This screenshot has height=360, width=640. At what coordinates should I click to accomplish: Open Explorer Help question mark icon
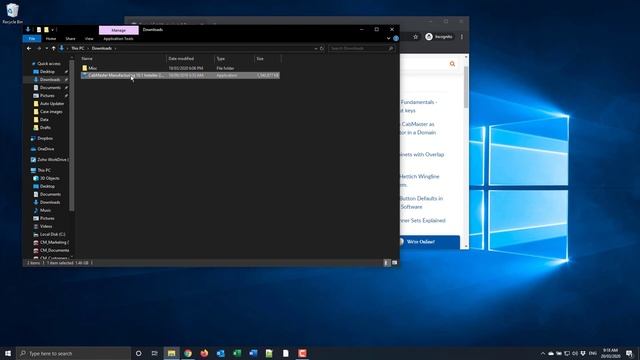pos(396,38)
